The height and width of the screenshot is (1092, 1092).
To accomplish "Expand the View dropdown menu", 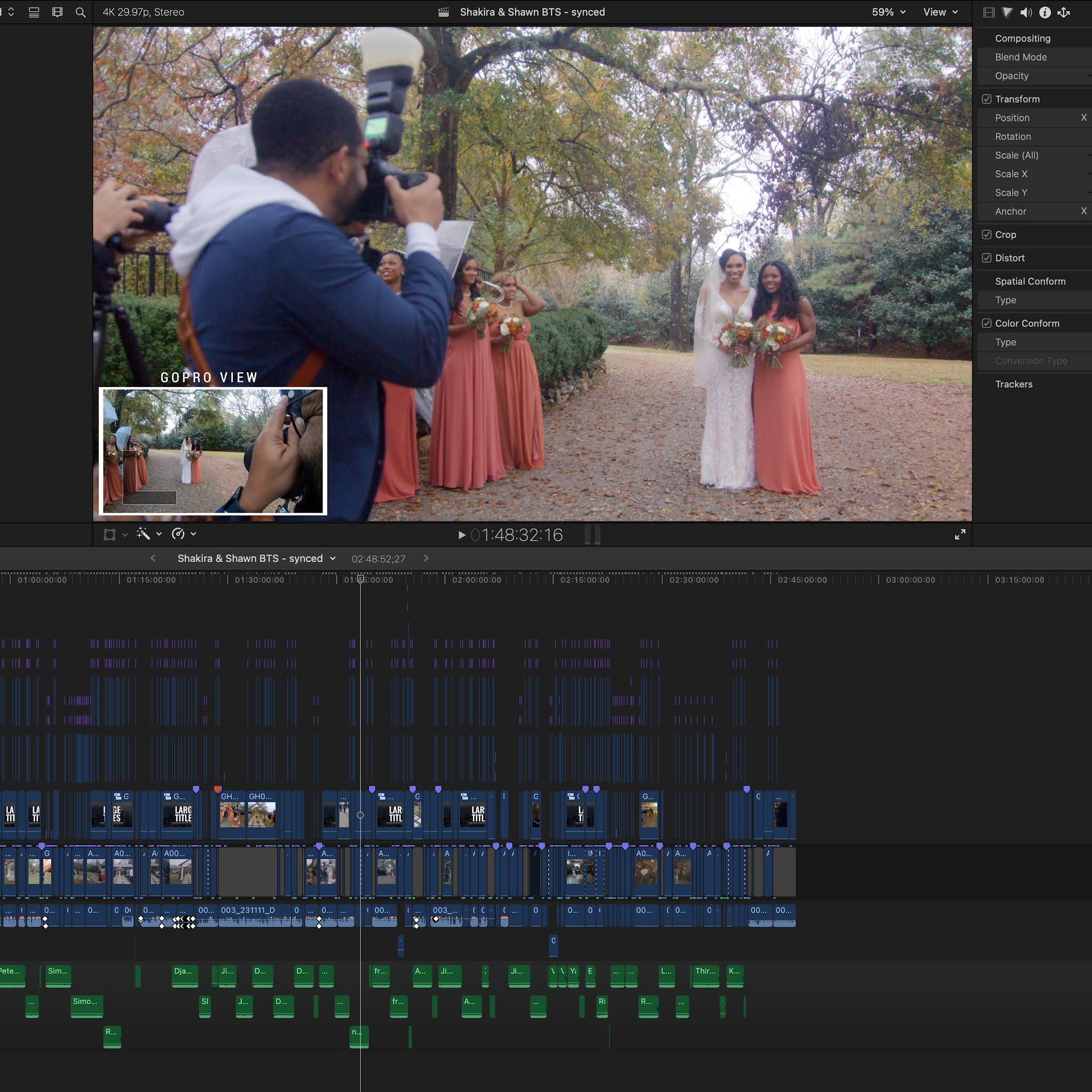I will coord(940,12).
